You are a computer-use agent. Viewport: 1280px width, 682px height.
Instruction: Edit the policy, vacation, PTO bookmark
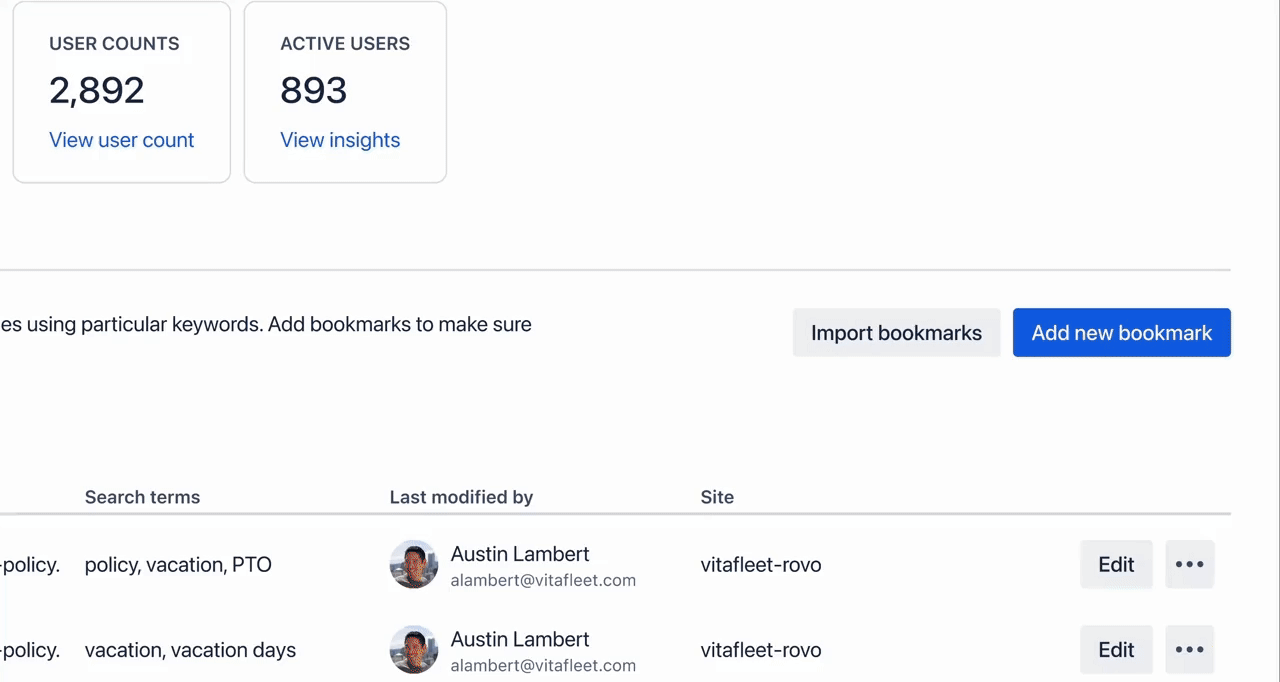pyautogui.click(x=1116, y=564)
